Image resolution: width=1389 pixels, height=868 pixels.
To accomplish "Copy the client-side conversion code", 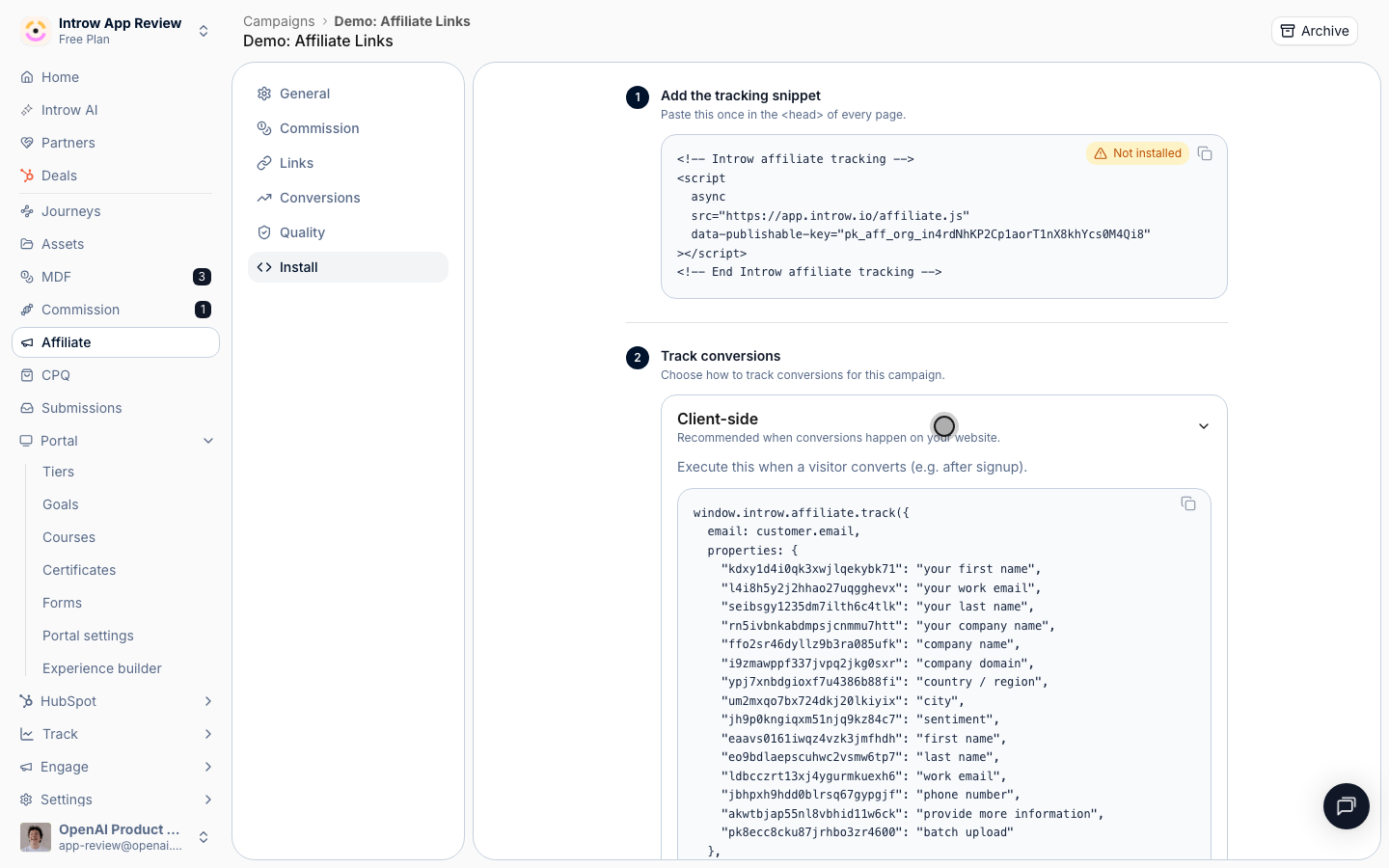I will click(1188, 503).
